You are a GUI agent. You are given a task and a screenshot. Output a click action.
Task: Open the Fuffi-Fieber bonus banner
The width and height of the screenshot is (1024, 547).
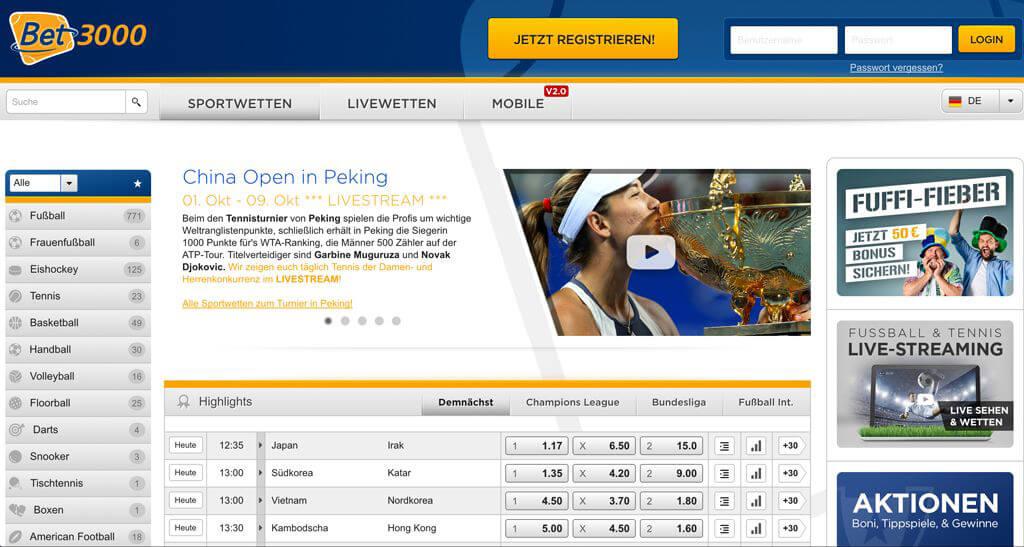[925, 232]
